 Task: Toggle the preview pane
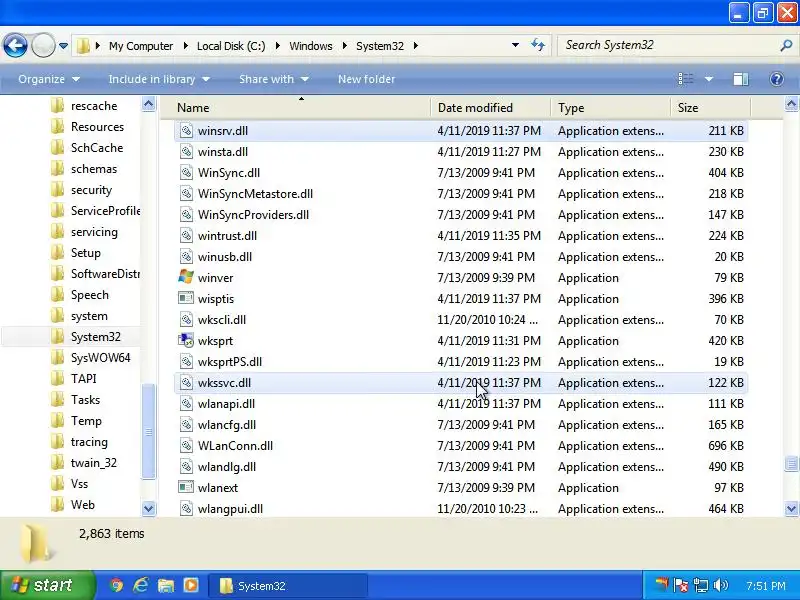(x=740, y=79)
